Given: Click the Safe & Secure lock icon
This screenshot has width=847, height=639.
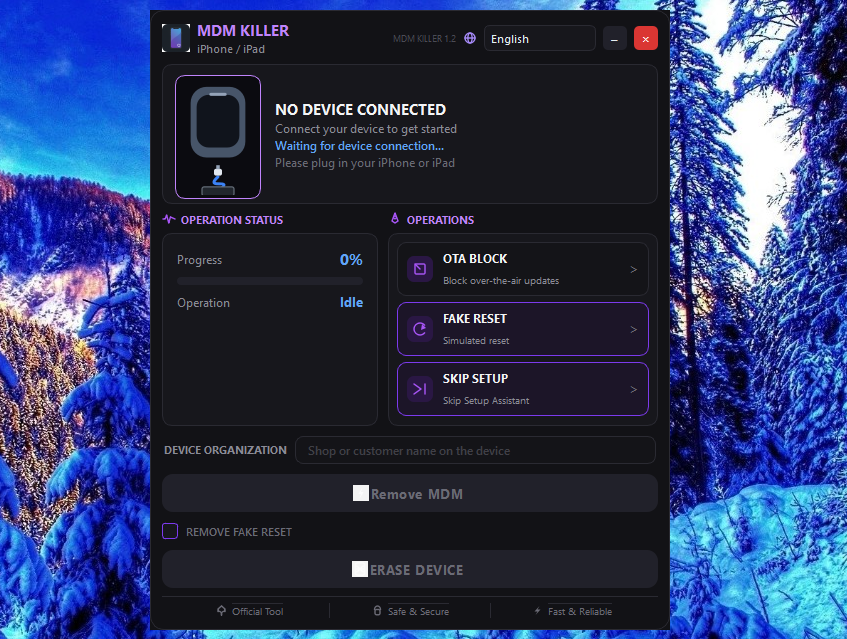Looking at the screenshot, I should tap(378, 611).
